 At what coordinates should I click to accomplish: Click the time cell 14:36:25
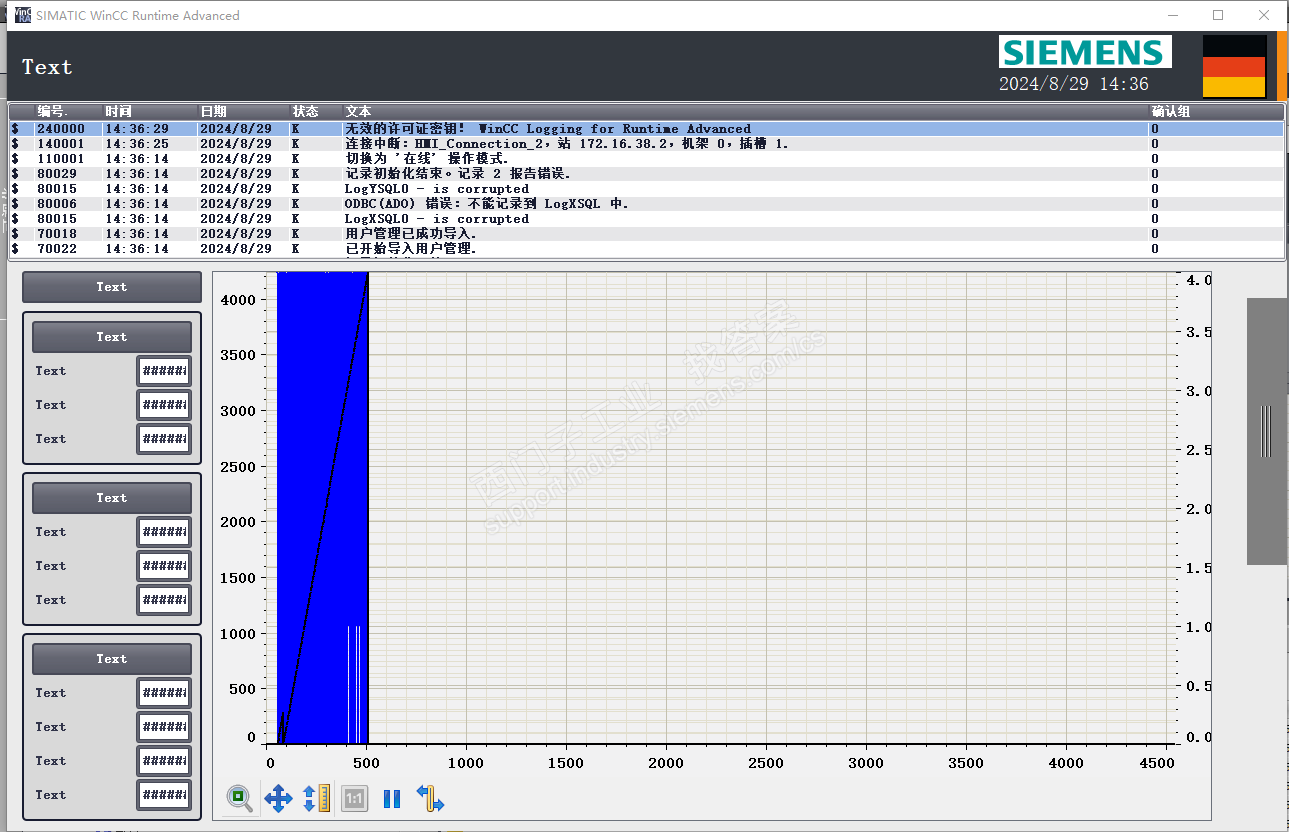pyautogui.click(x=137, y=144)
